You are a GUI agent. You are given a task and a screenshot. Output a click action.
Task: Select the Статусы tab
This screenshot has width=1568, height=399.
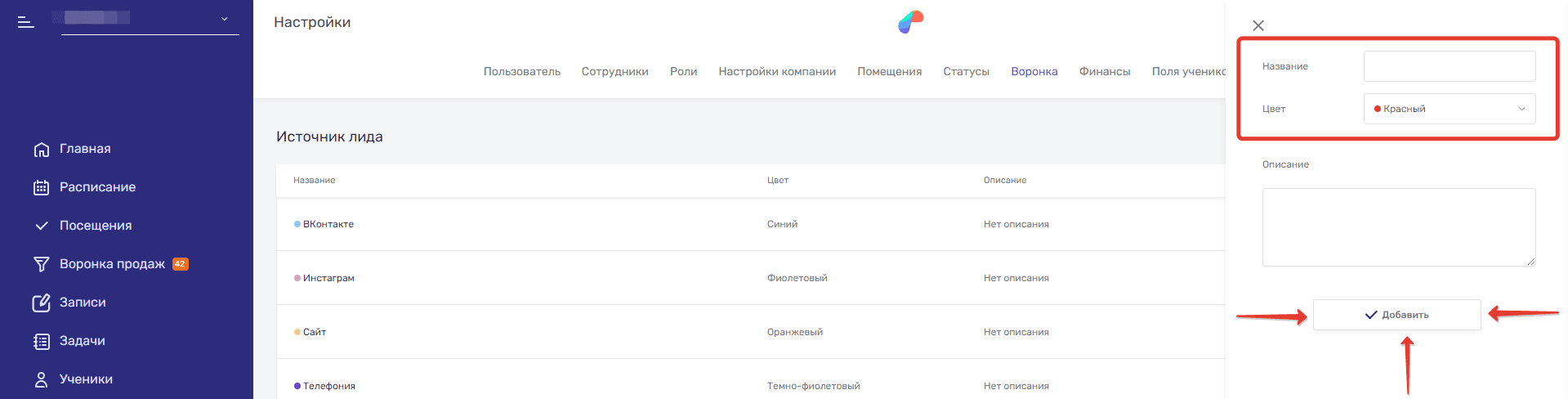coord(966,72)
